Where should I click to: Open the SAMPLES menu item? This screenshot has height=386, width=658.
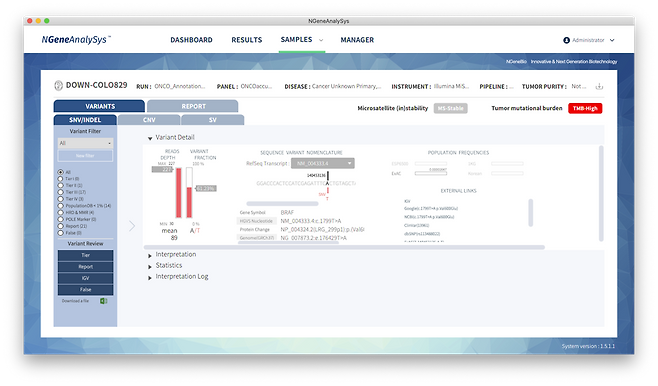[x=296, y=39]
